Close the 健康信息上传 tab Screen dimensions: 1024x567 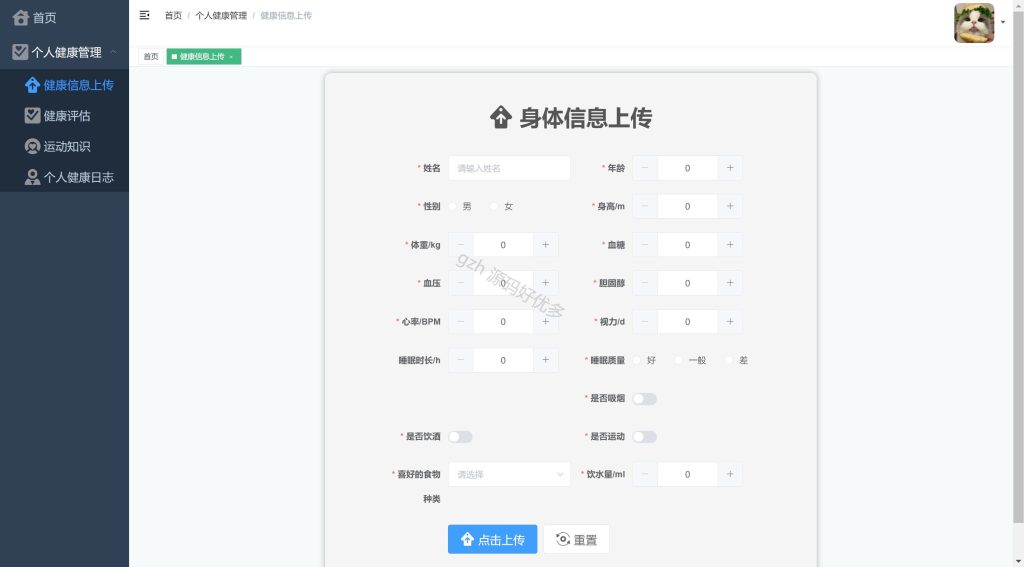[231, 57]
